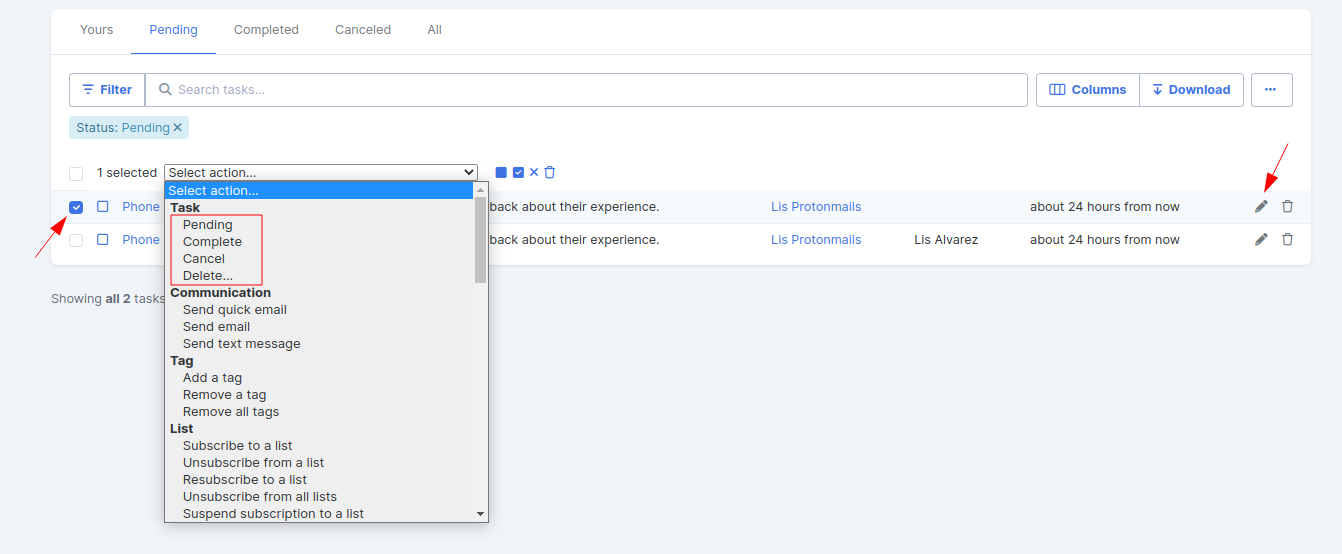Image resolution: width=1342 pixels, height=554 pixels.
Task: Click the Download button
Action: click(x=1192, y=89)
